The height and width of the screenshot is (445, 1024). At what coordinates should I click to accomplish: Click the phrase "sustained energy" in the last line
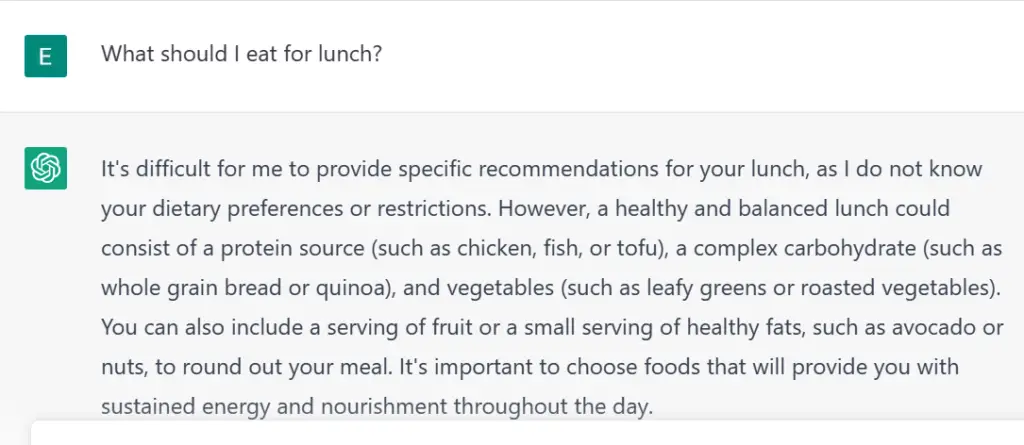(185, 406)
